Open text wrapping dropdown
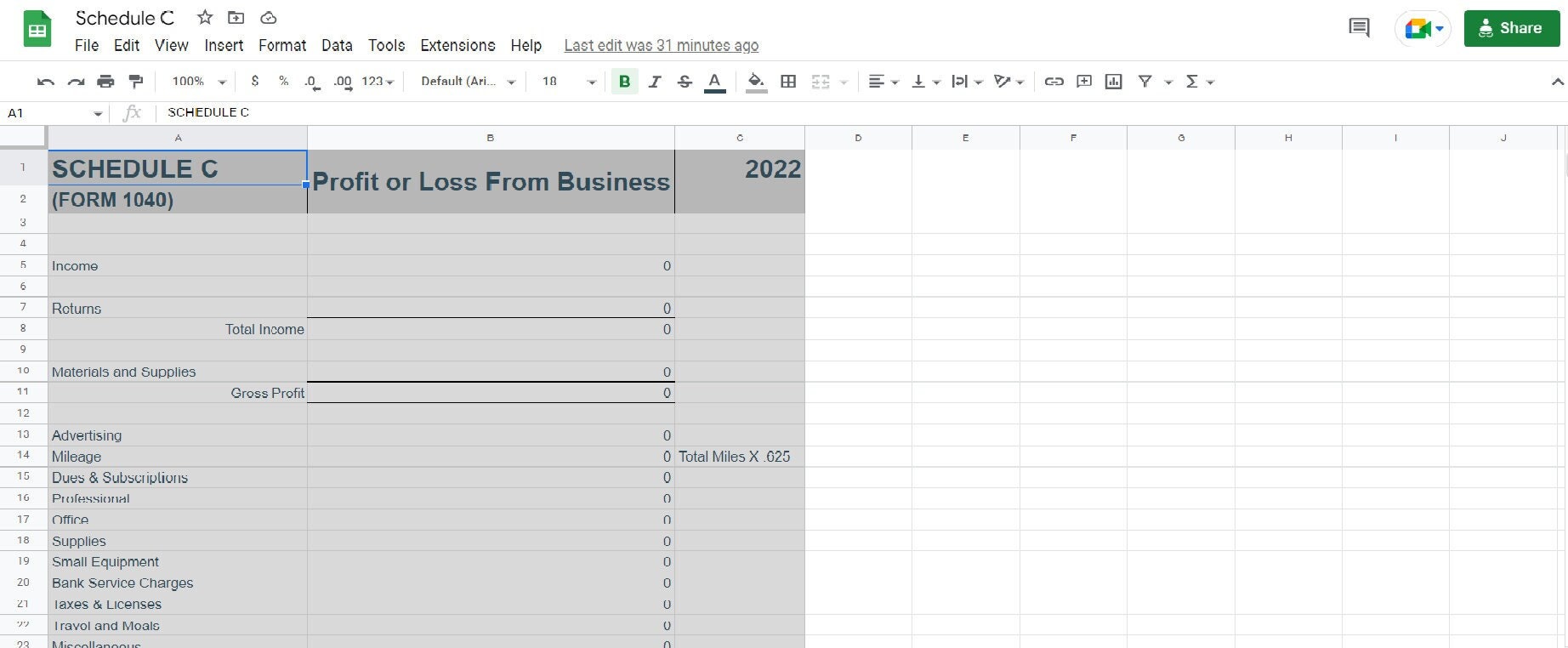This screenshot has width=1568, height=648. (967, 82)
